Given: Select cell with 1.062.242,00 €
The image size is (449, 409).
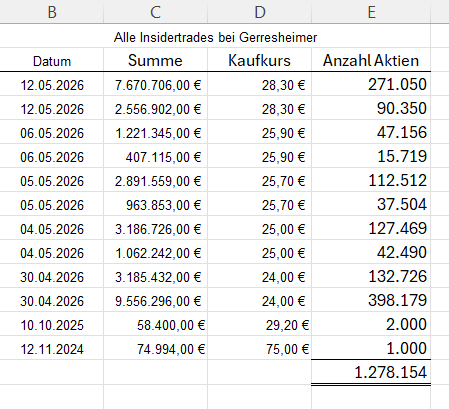Looking at the screenshot, I should pyautogui.click(x=155, y=253).
